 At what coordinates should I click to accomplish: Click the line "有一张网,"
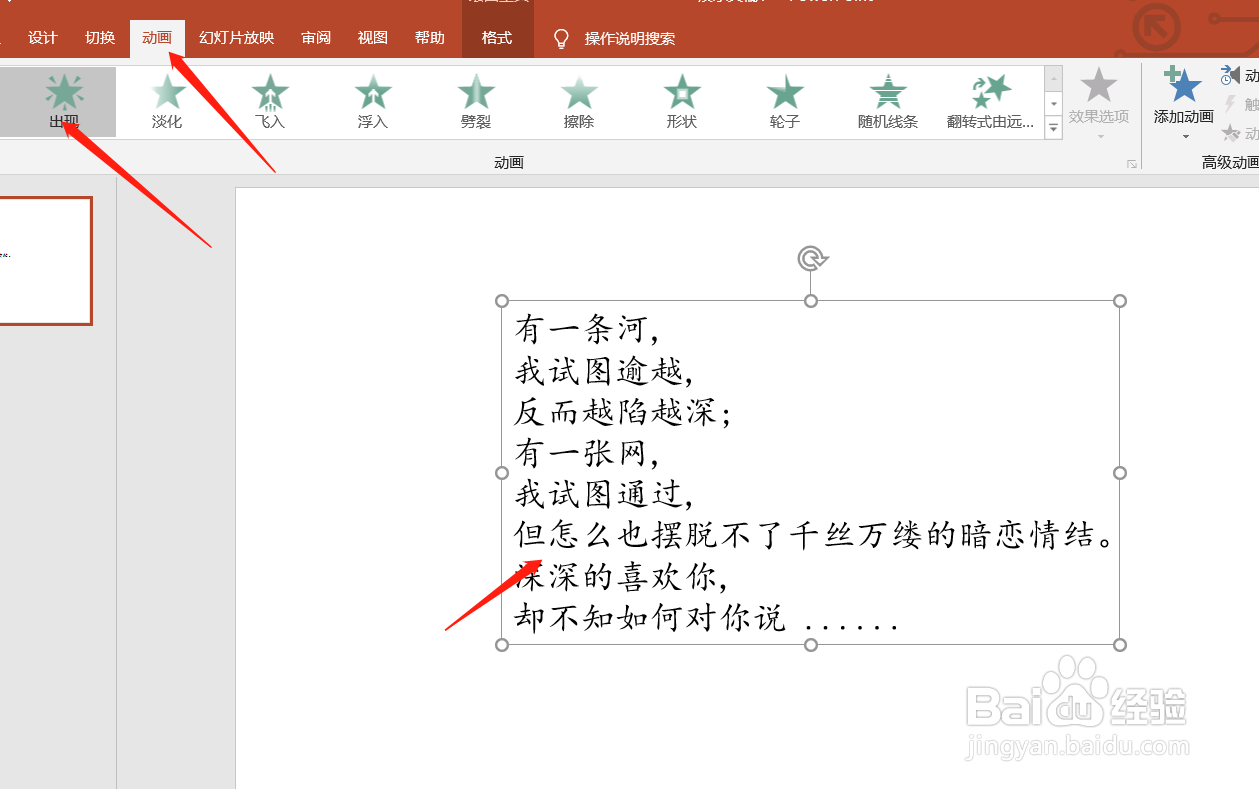pyautogui.click(x=587, y=453)
